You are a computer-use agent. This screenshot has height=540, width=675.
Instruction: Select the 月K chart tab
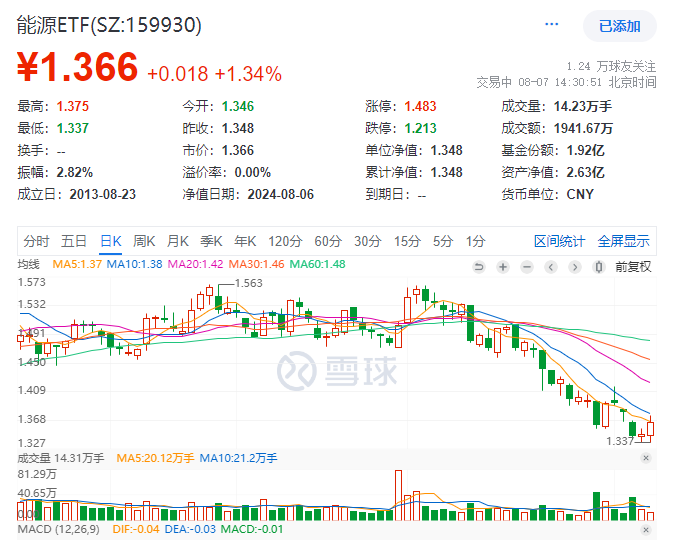tap(178, 241)
